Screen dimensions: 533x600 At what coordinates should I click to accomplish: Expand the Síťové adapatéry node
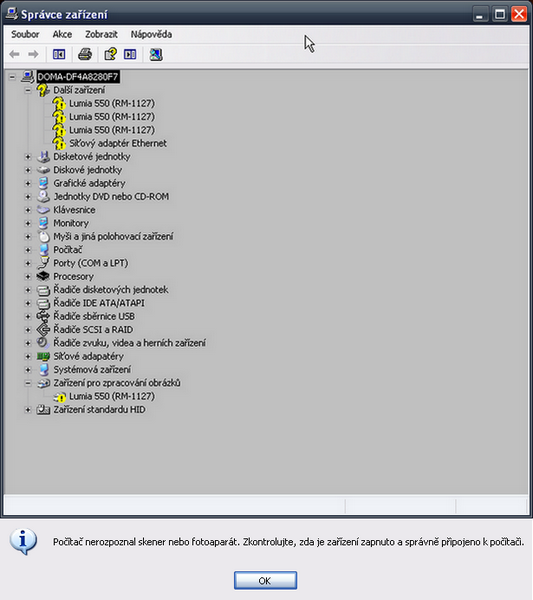coord(28,357)
